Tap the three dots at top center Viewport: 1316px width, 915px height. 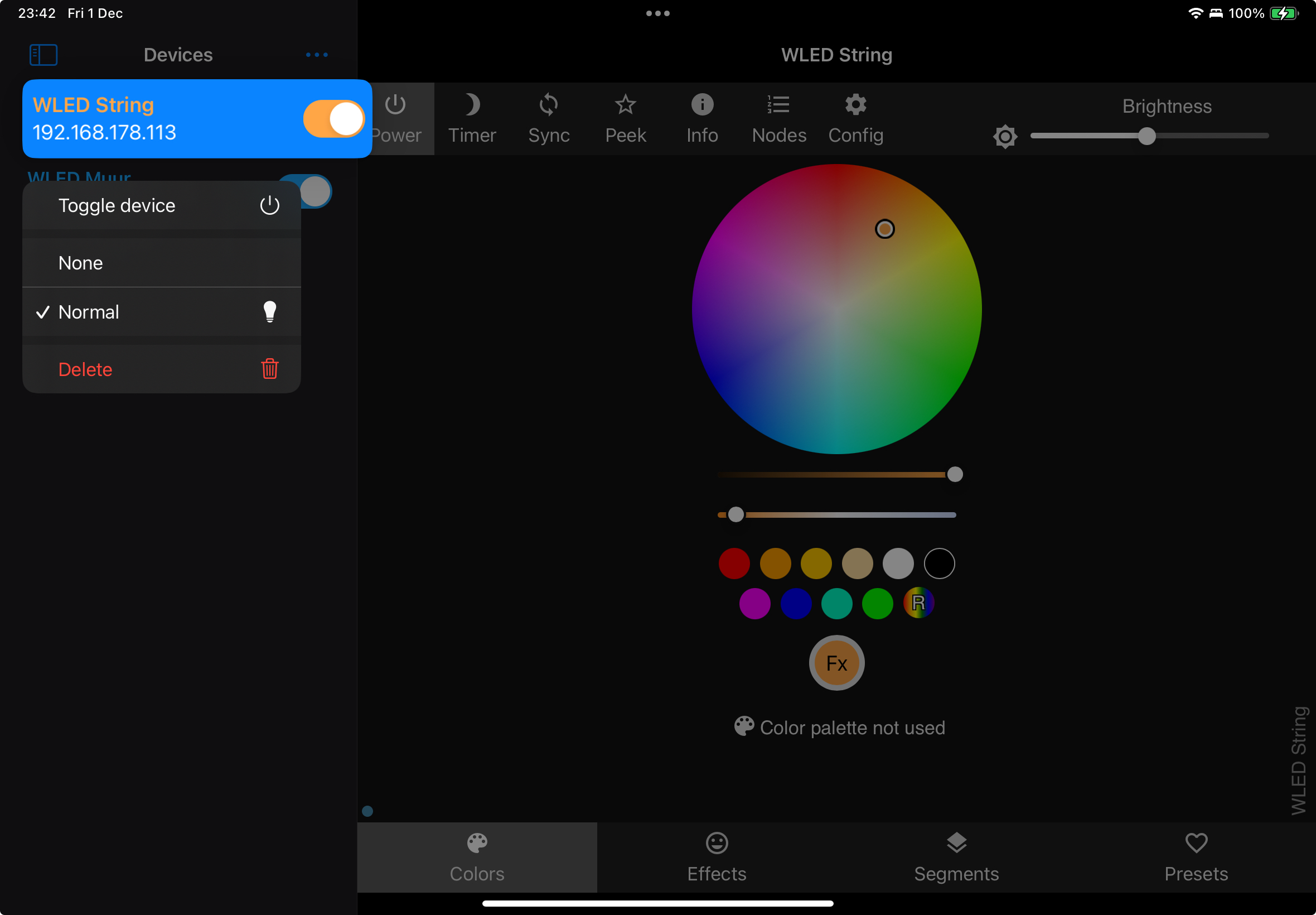pos(657,13)
